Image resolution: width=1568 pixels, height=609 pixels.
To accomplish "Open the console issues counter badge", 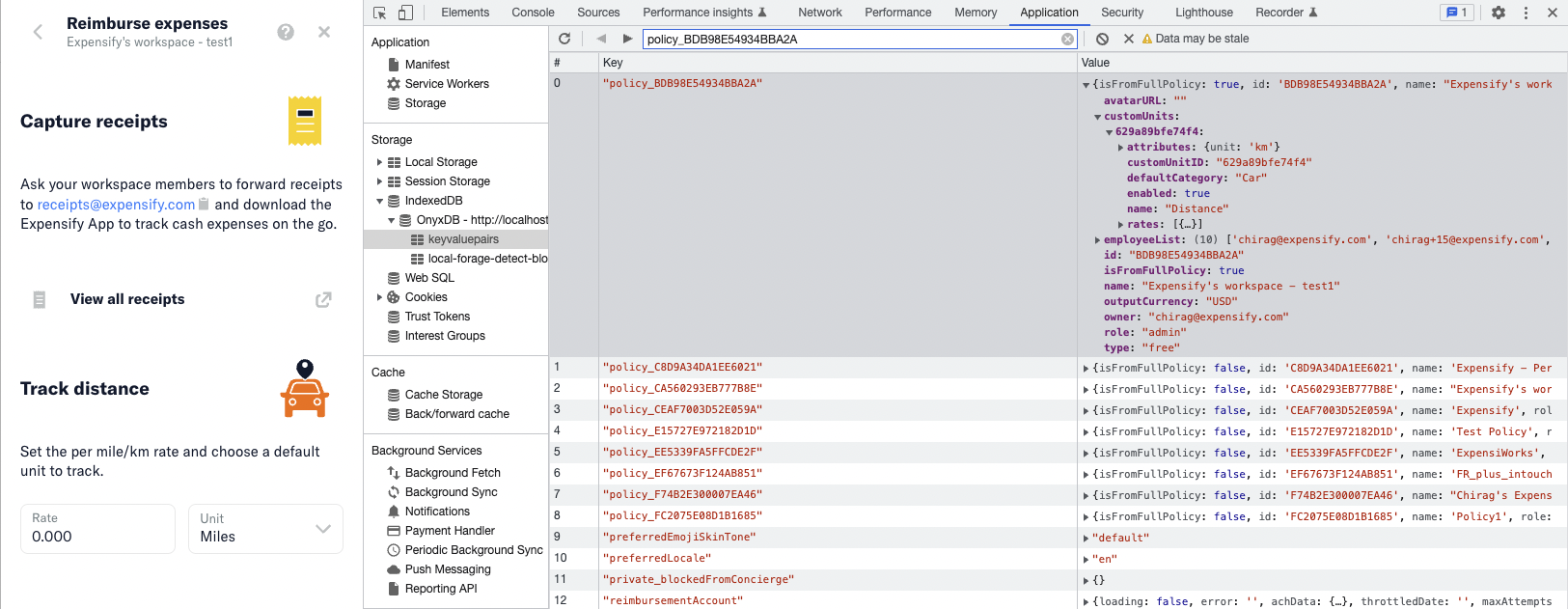I will click(1456, 13).
